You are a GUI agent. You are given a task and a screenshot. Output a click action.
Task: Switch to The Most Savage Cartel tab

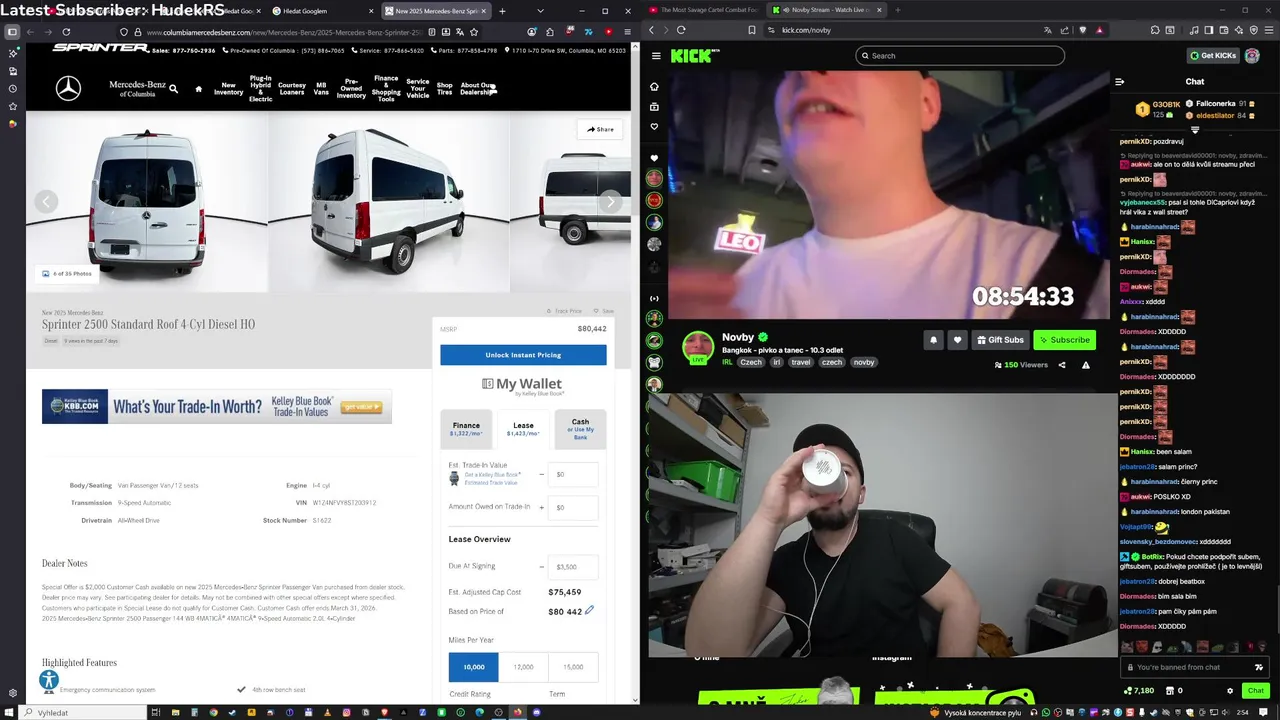click(703, 10)
